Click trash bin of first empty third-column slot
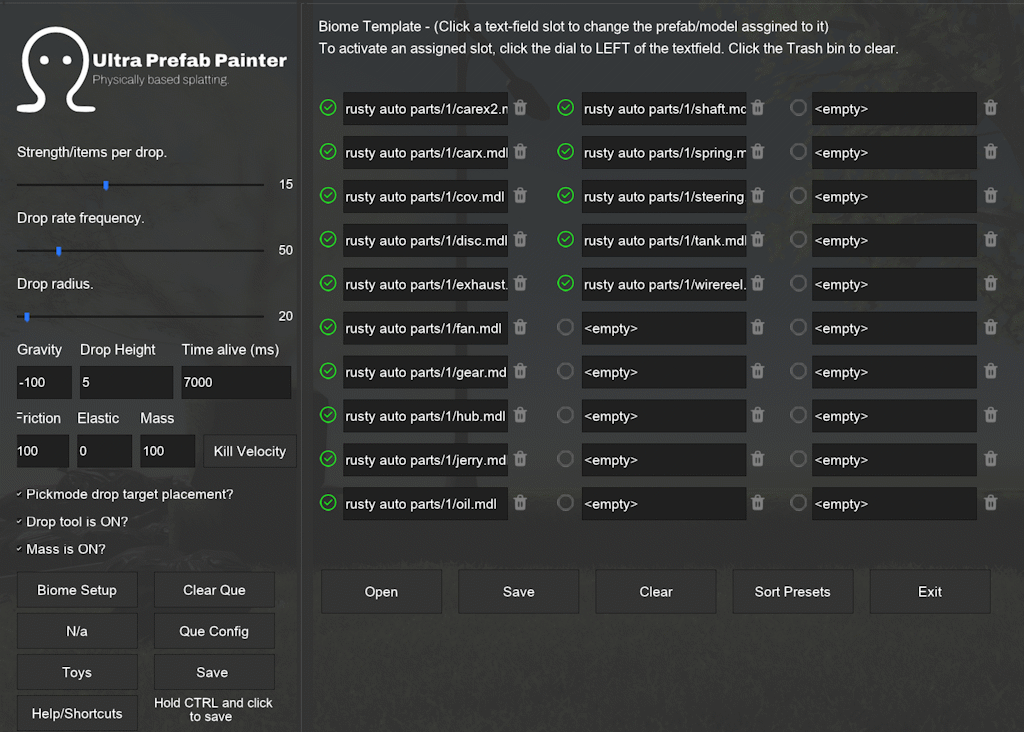Image resolution: width=1024 pixels, height=732 pixels. (x=991, y=108)
